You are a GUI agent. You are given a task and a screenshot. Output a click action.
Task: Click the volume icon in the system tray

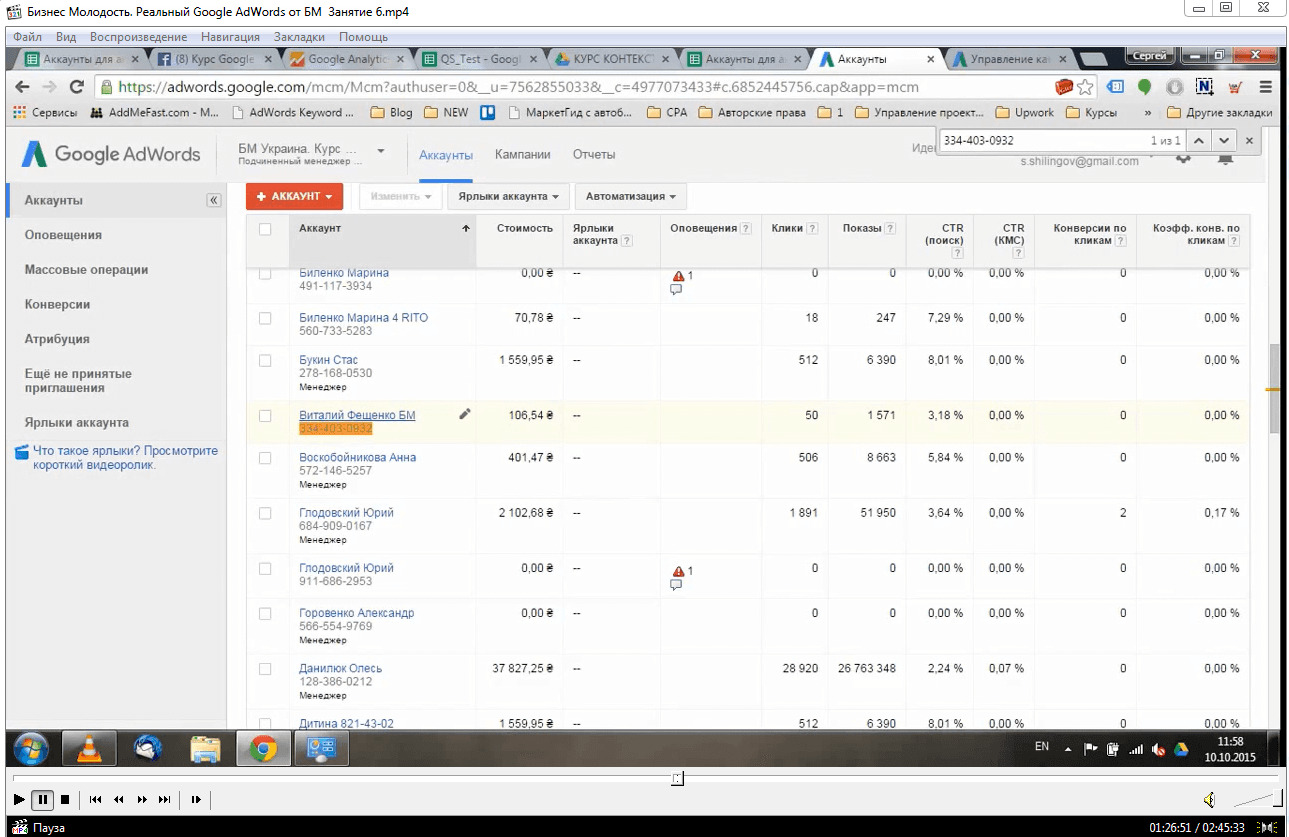click(1158, 749)
